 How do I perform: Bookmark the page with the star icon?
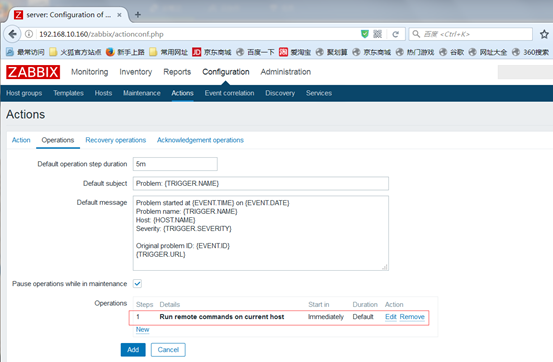point(544,34)
